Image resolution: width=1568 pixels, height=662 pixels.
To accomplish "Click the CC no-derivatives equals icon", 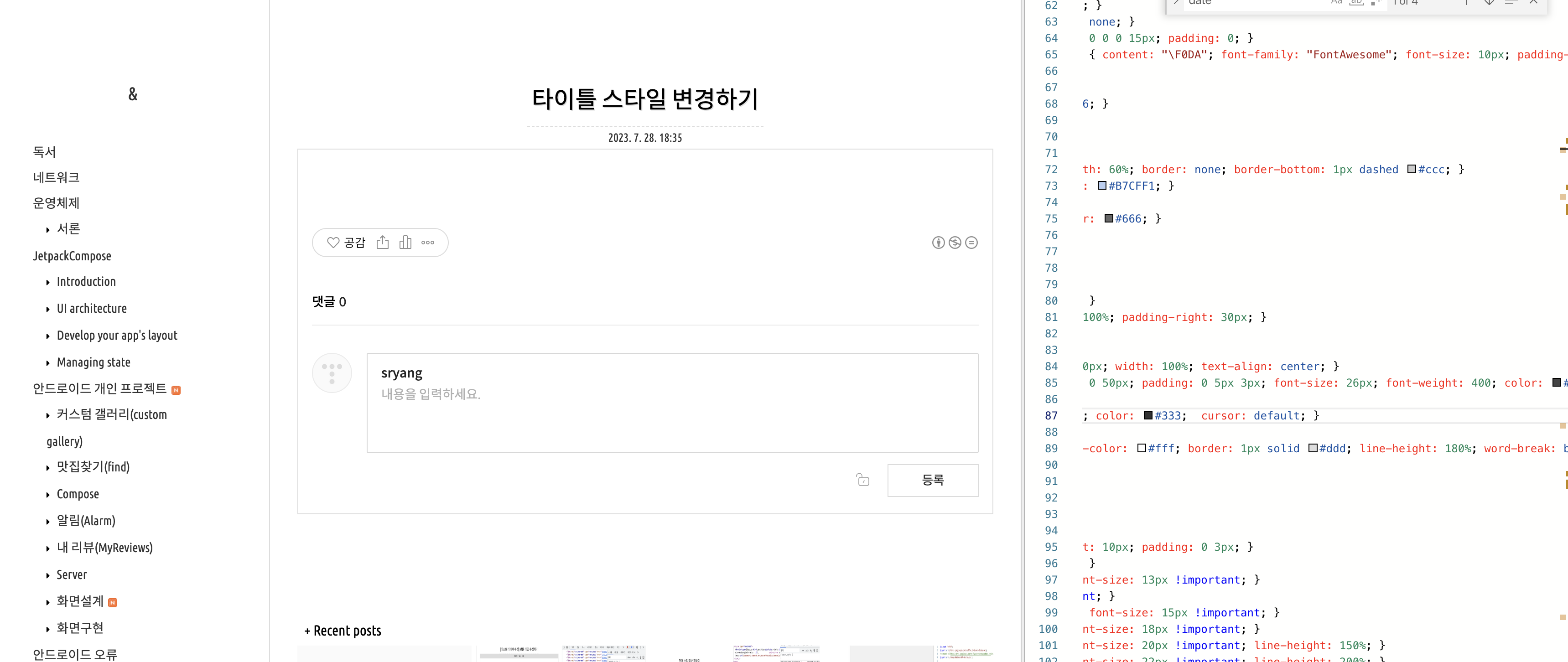I will [971, 243].
